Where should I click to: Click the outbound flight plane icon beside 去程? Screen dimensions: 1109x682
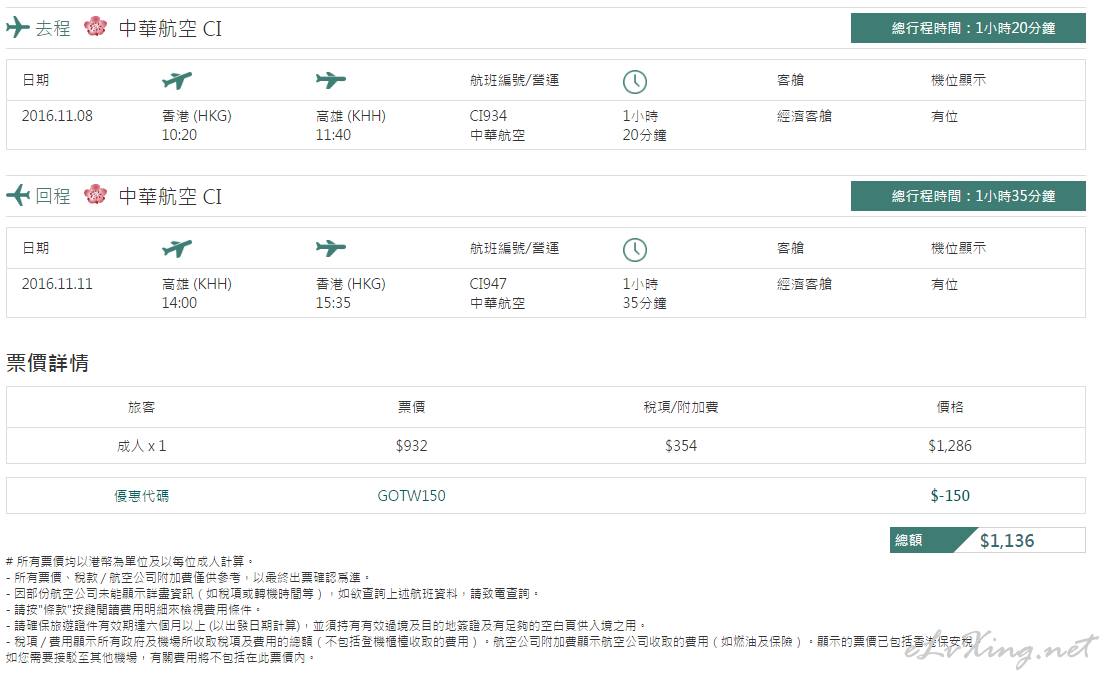18,28
